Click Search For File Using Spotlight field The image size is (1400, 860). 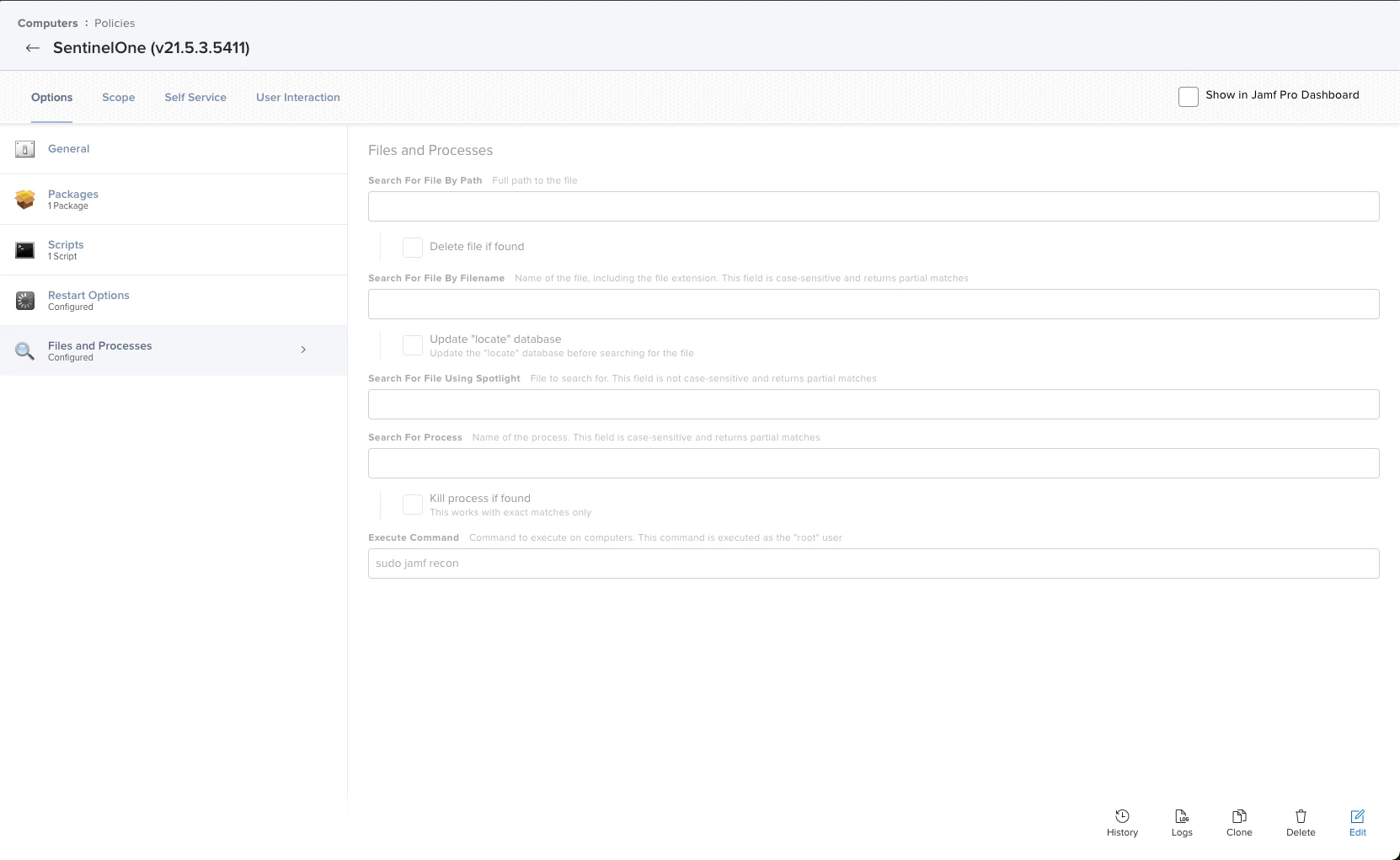pyautogui.click(x=874, y=404)
